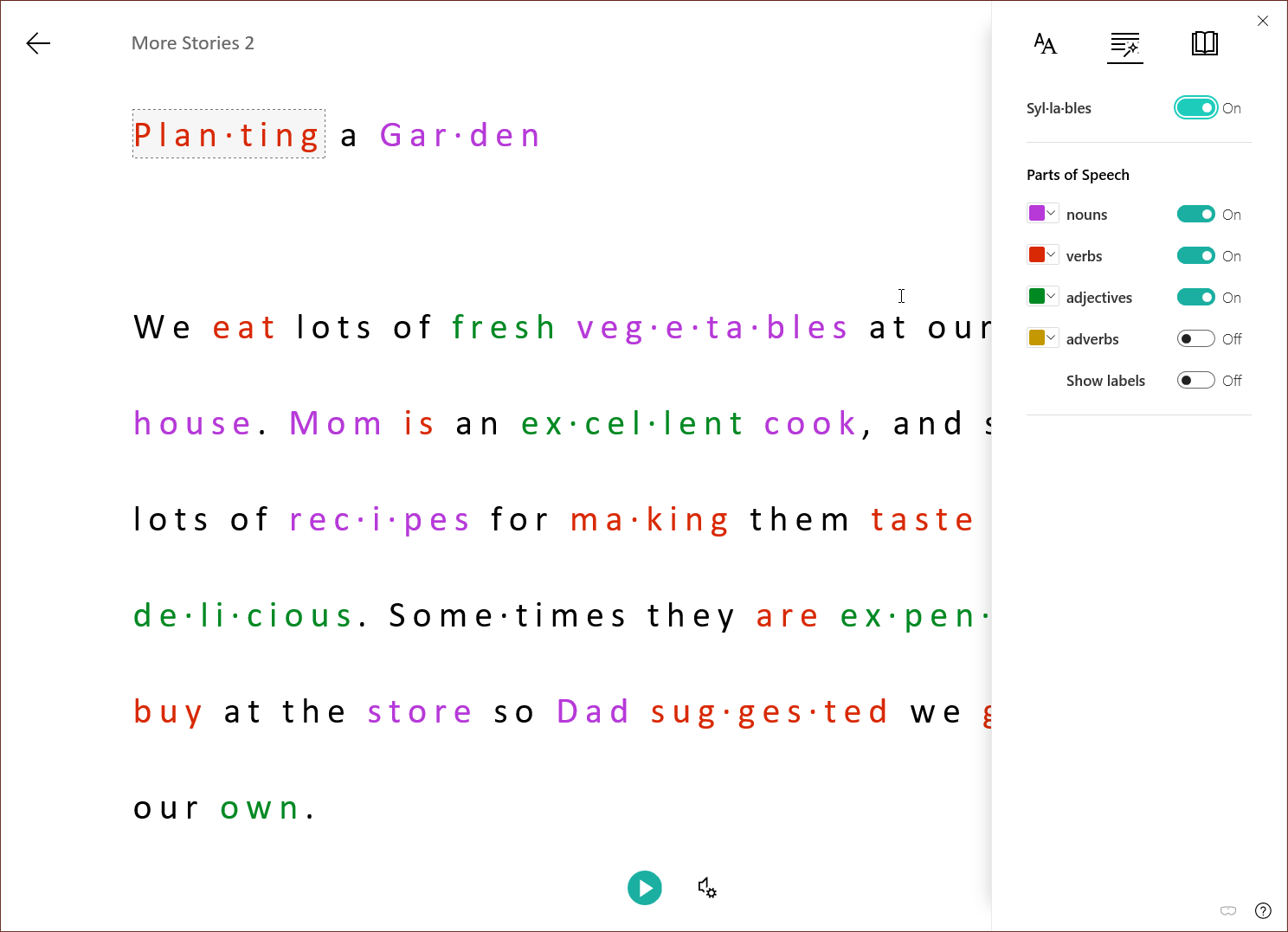Click the adverbs yellow color swatch
Image resolution: width=1288 pixels, height=932 pixels.
click(x=1037, y=338)
